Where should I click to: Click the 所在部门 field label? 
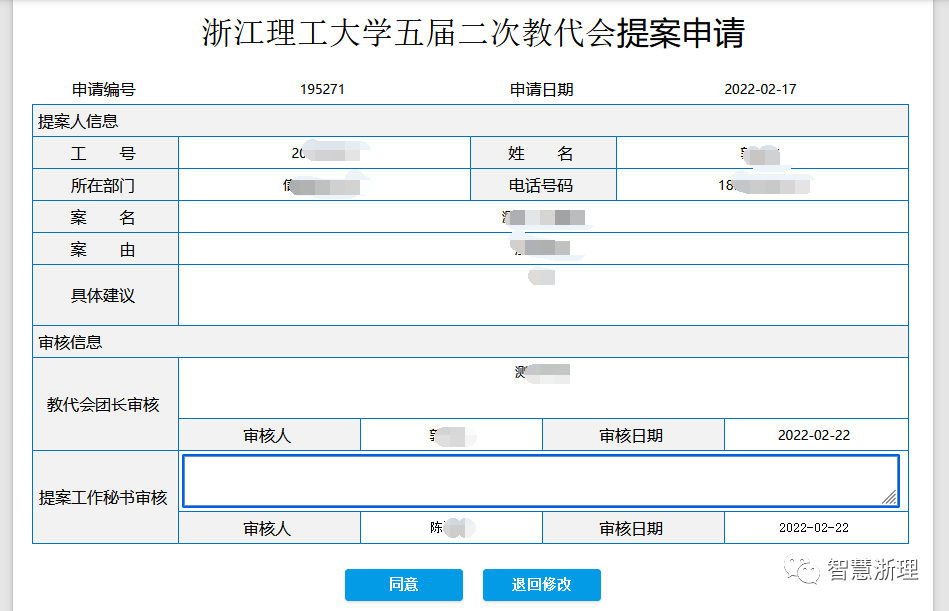[x=103, y=186]
